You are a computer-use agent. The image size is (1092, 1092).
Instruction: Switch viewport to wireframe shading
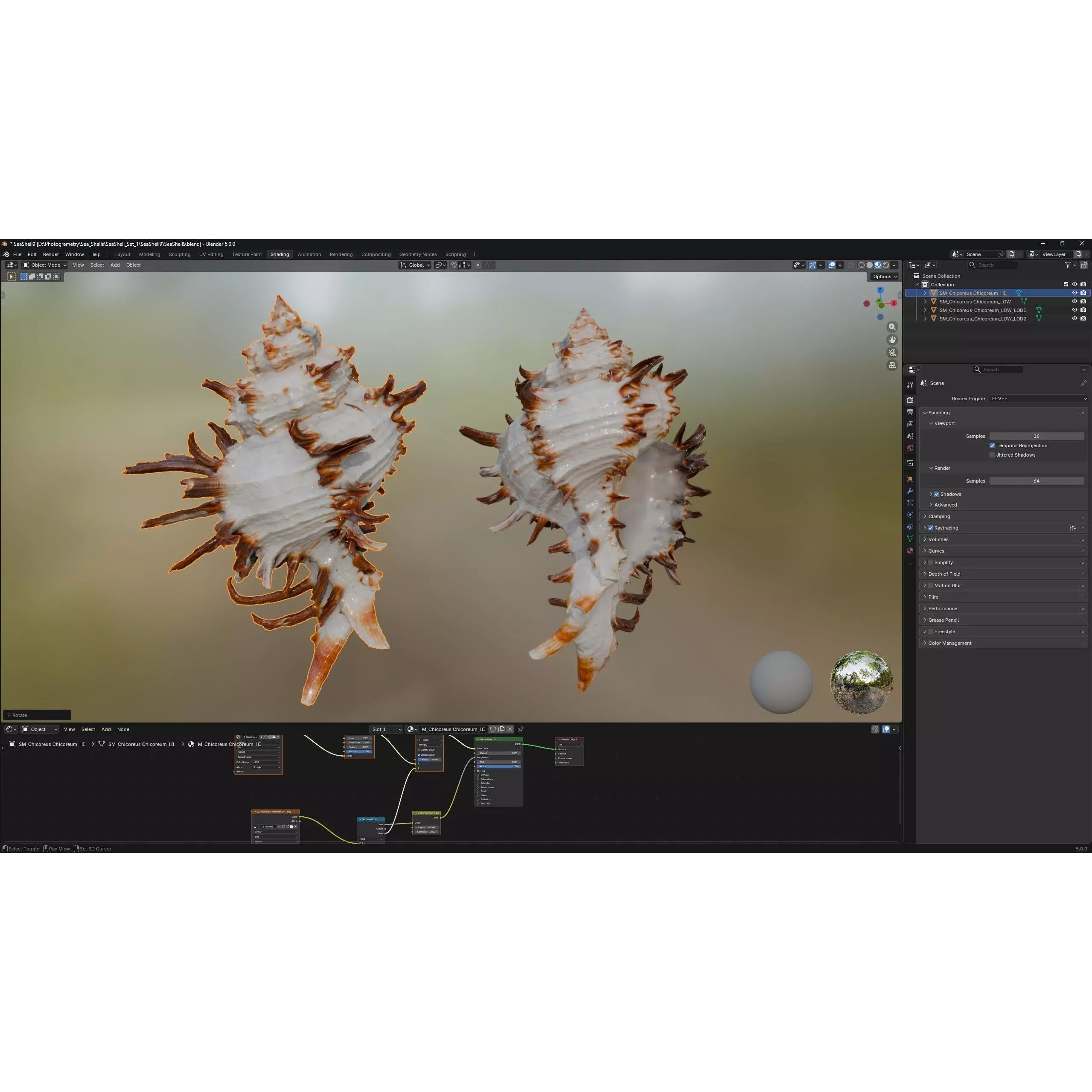862,265
